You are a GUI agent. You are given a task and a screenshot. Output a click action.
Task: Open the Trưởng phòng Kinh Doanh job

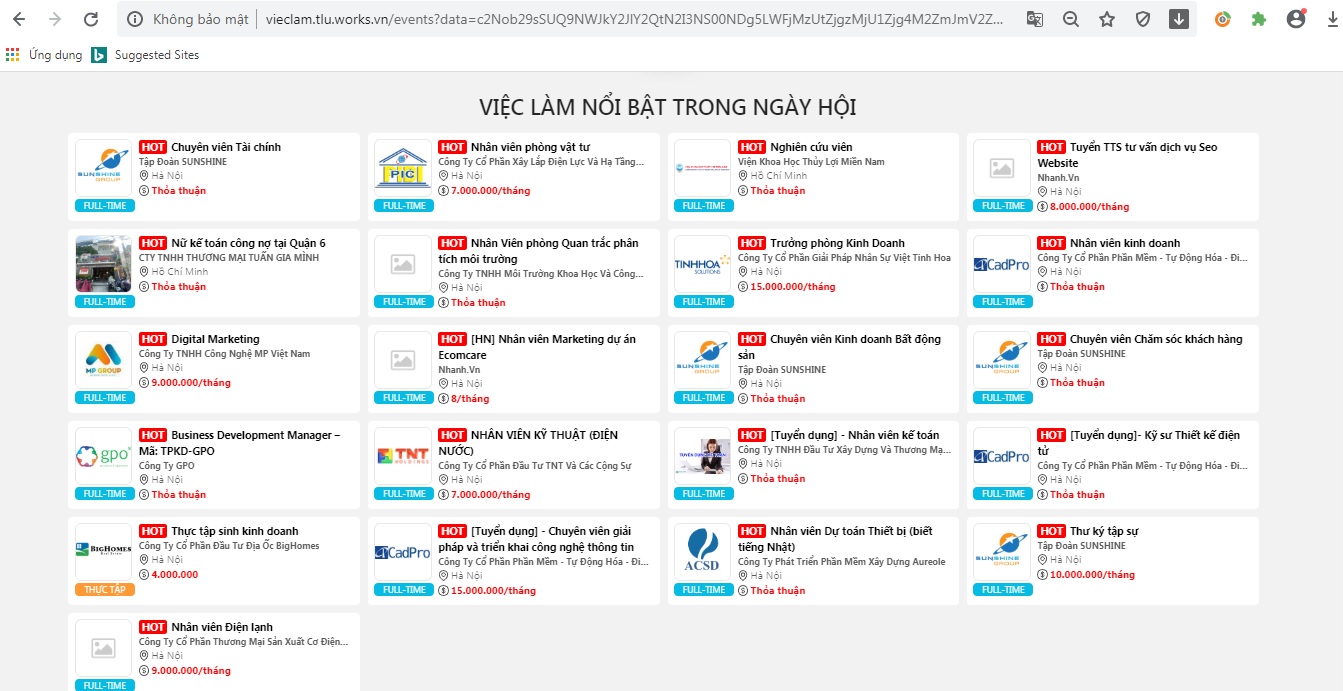tap(837, 243)
